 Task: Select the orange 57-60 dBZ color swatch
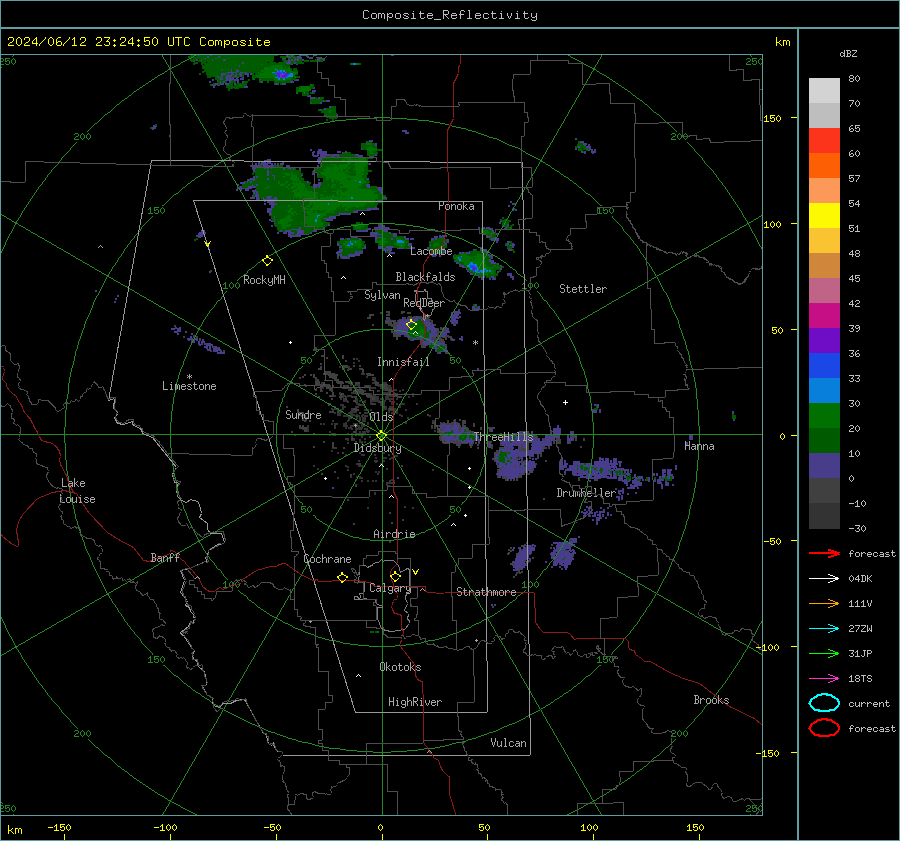tap(824, 166)
